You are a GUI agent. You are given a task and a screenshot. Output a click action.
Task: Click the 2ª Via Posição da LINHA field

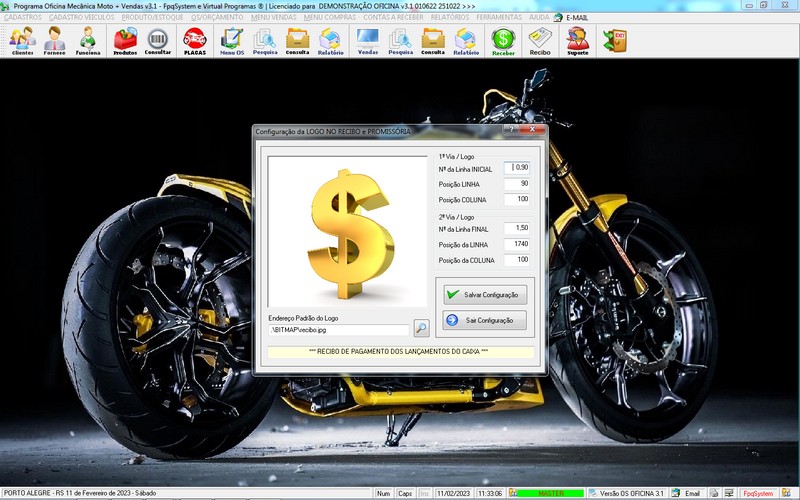517,244
